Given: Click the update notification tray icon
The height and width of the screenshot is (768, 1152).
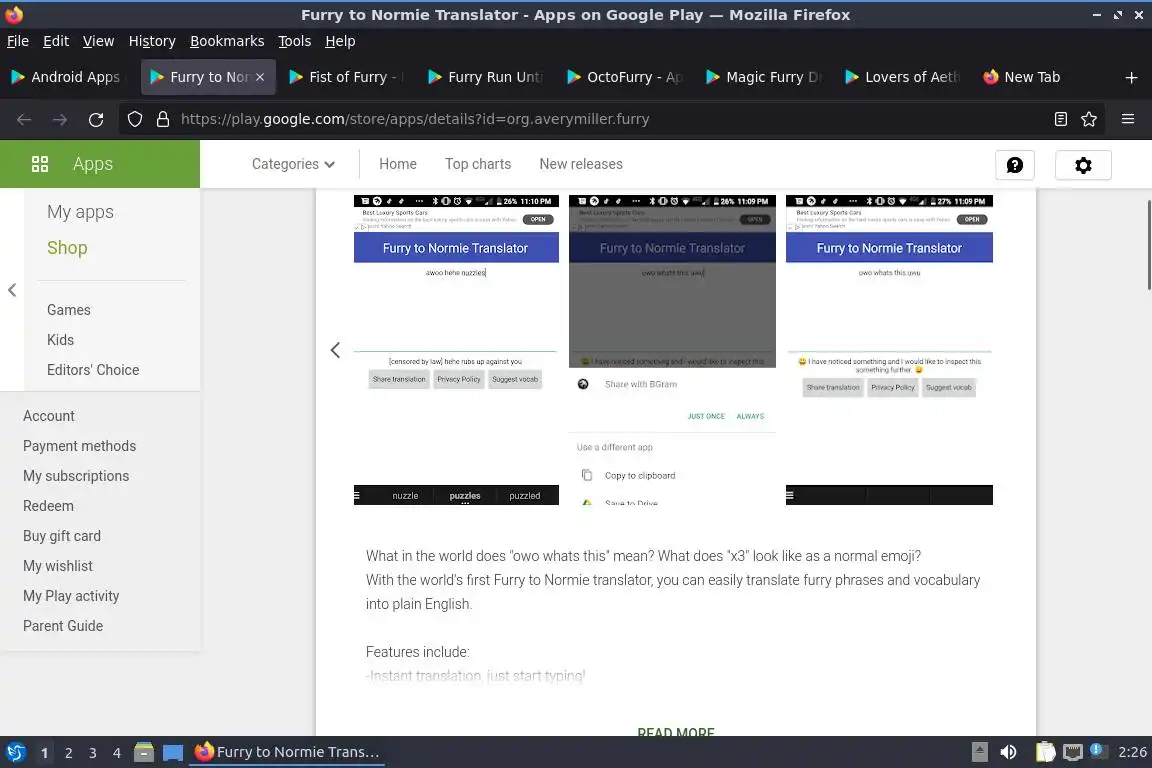Looking at the screenshot, I should click(1097, 750).
